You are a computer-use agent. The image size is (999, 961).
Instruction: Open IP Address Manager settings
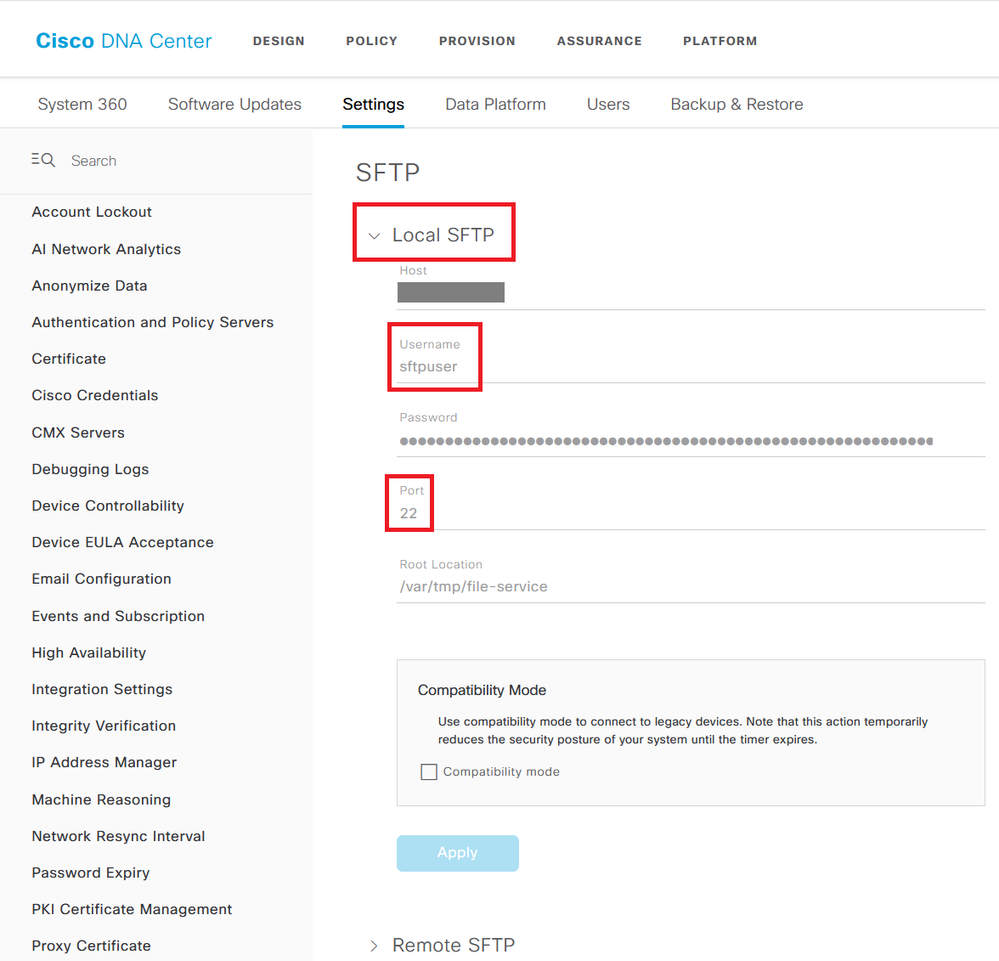point(104,762)
